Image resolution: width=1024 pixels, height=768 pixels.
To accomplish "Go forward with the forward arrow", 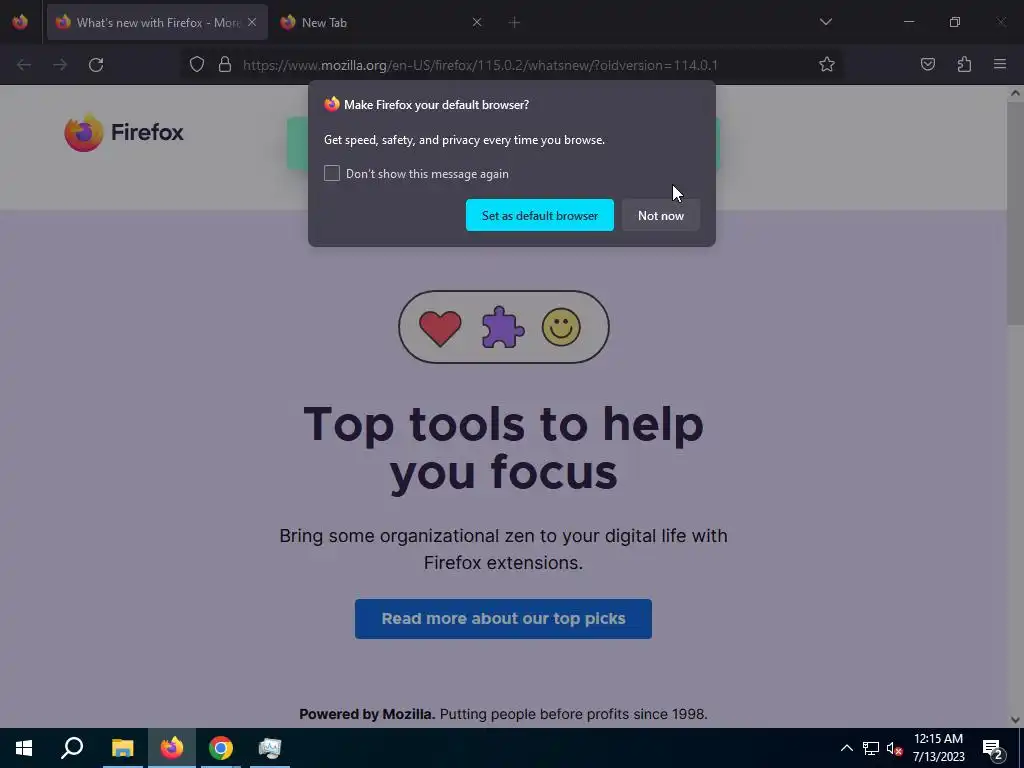I will 60,65.
